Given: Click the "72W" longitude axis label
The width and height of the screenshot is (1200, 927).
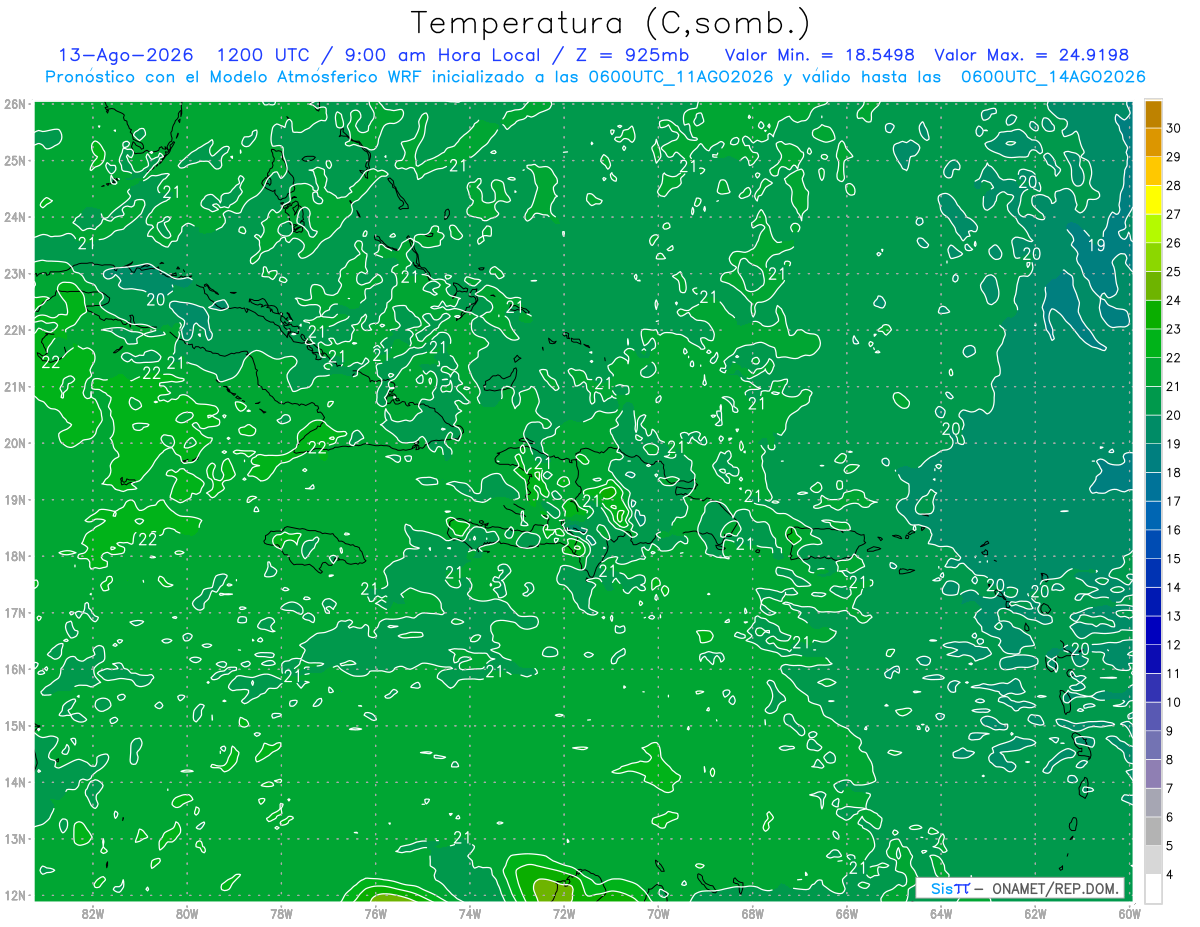Looking at the screenshot, I should pos(564,913).
